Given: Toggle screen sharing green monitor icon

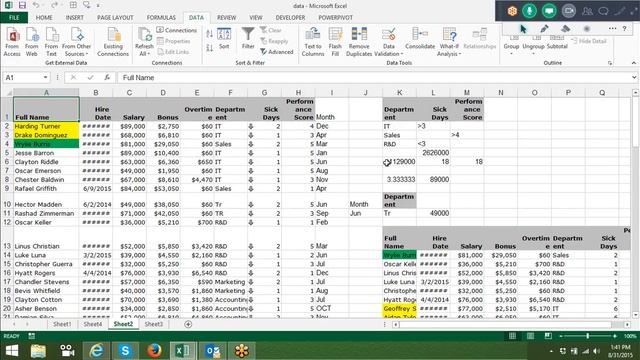Looking at the screenshot, I should [549, 11].
